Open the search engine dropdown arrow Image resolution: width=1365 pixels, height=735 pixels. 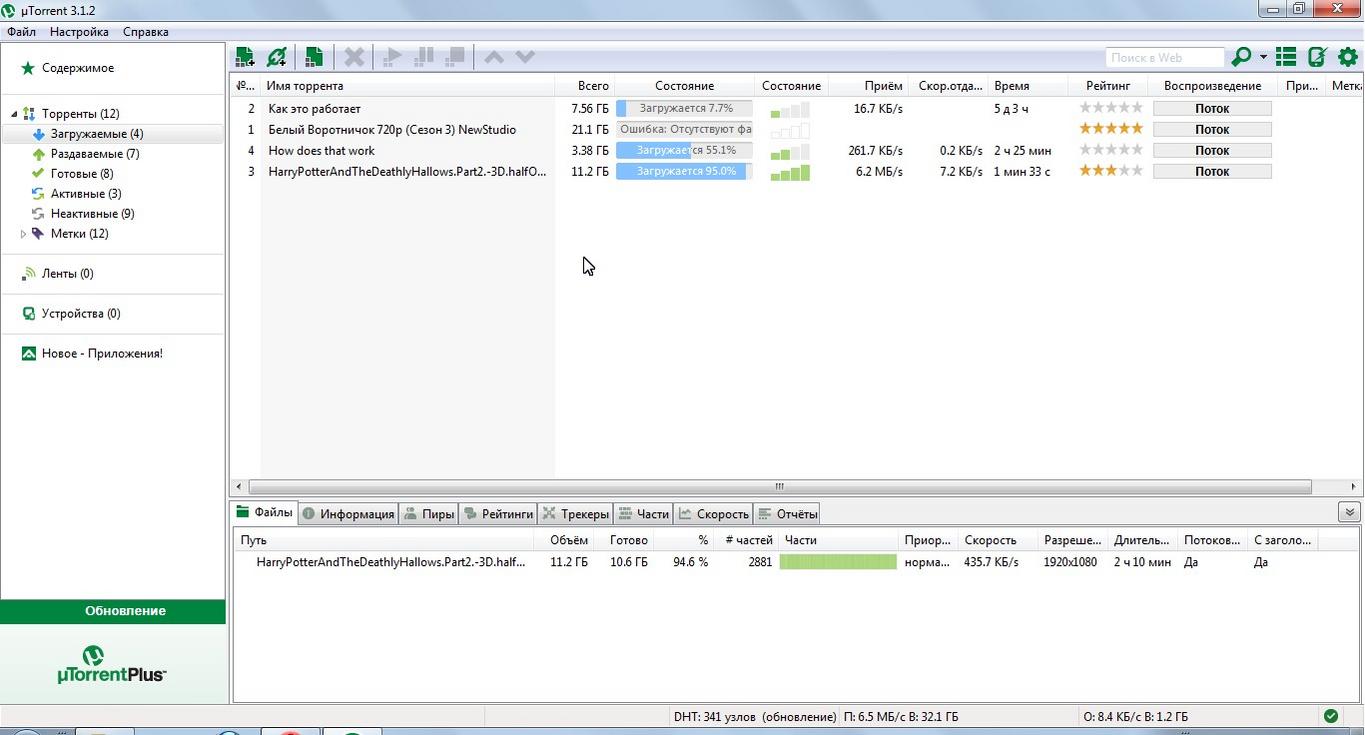pos(1263,58)
